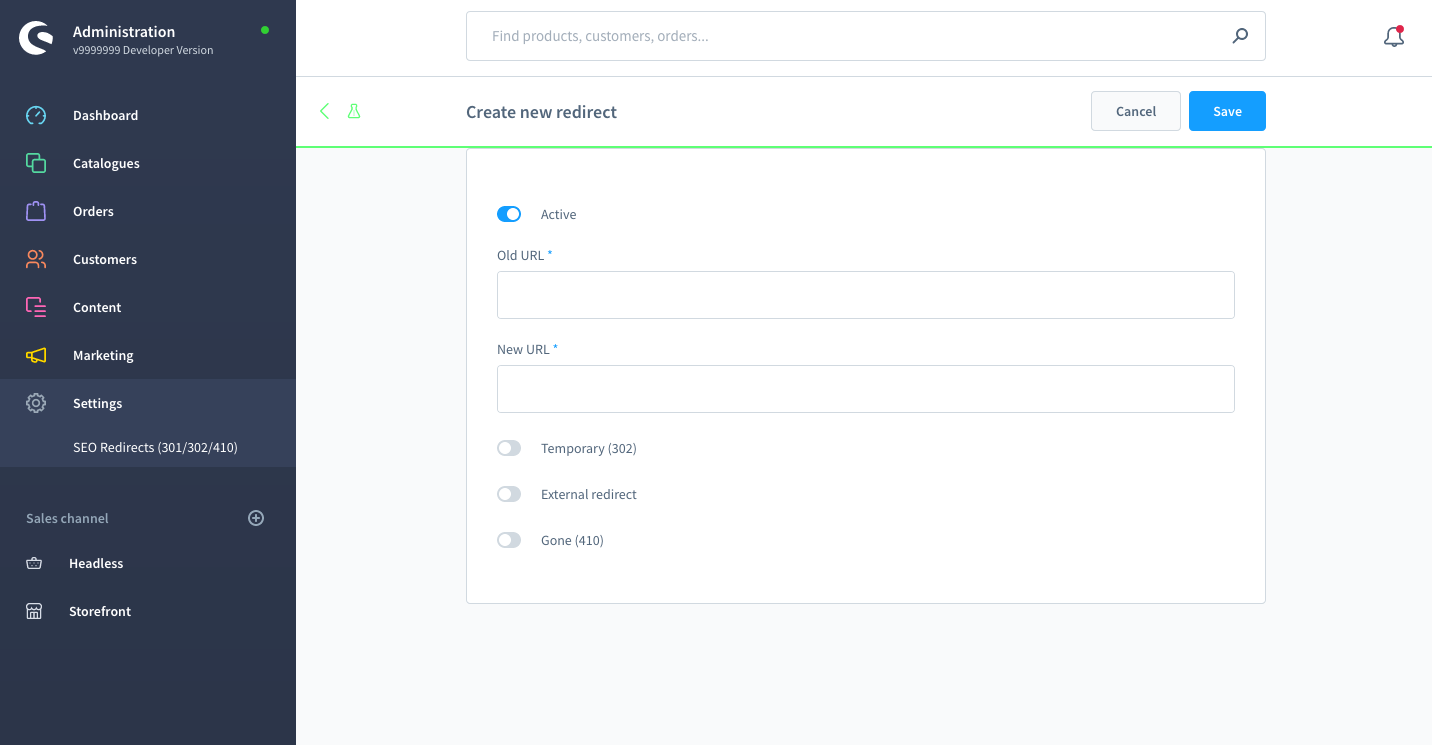This screenshot has height=745, width=1432.
Task: Click the Active label text
Action: pyautogui.click(x=558, y=214)
